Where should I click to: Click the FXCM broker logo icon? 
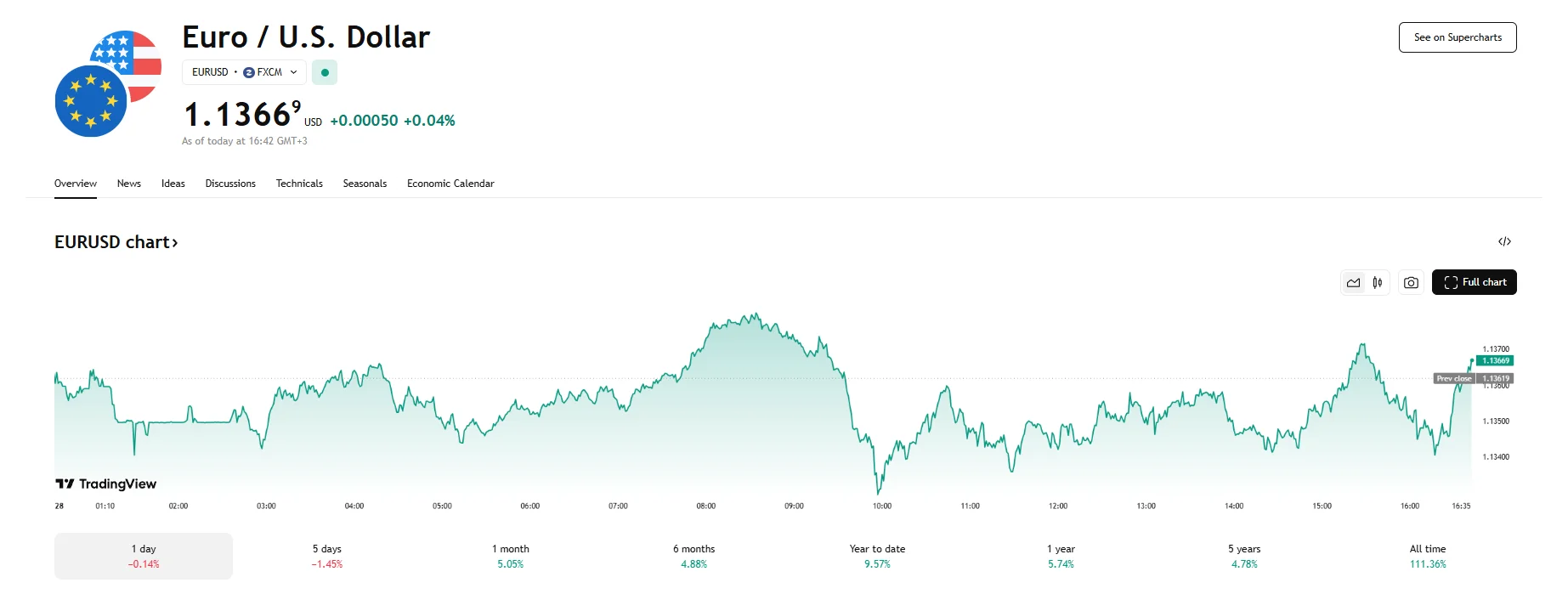pos(249,73)
